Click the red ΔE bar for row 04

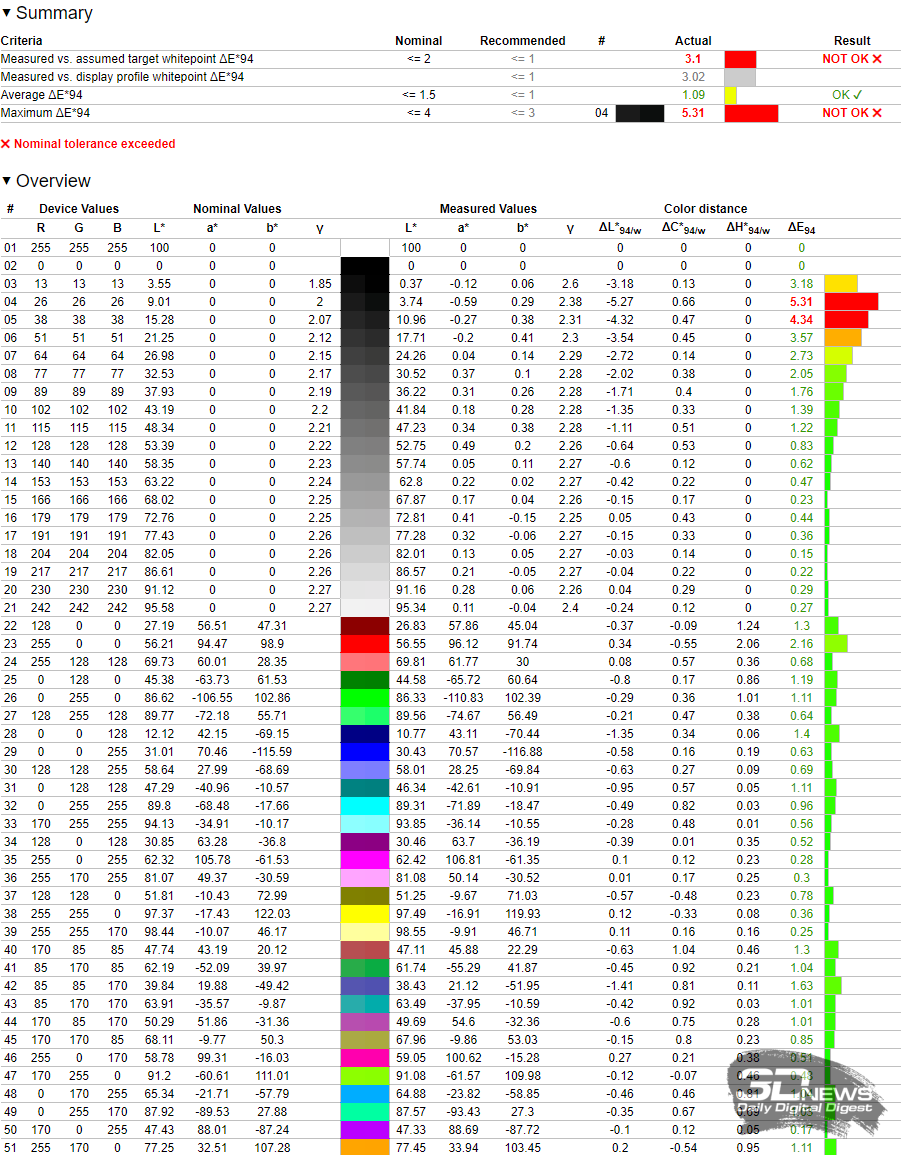pos(851,301)
